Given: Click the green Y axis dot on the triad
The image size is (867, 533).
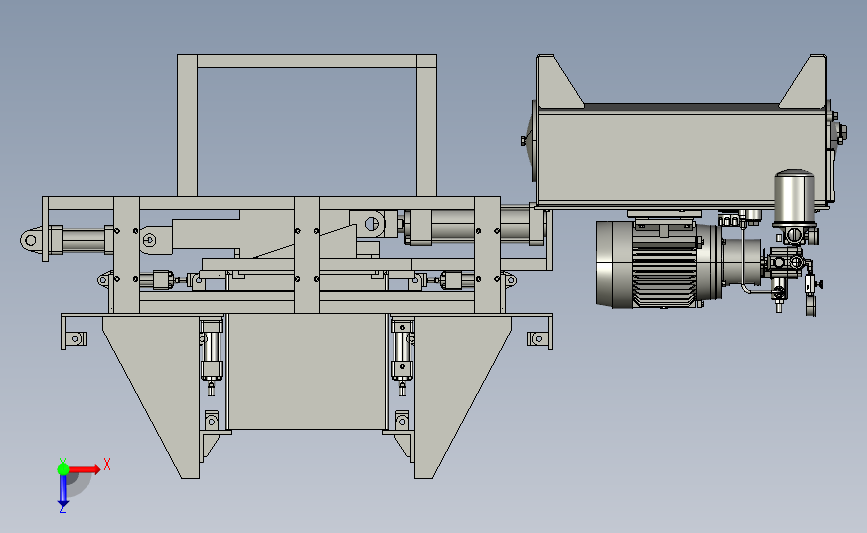Looking at the screenshot, I should click(x=63, y=469).
